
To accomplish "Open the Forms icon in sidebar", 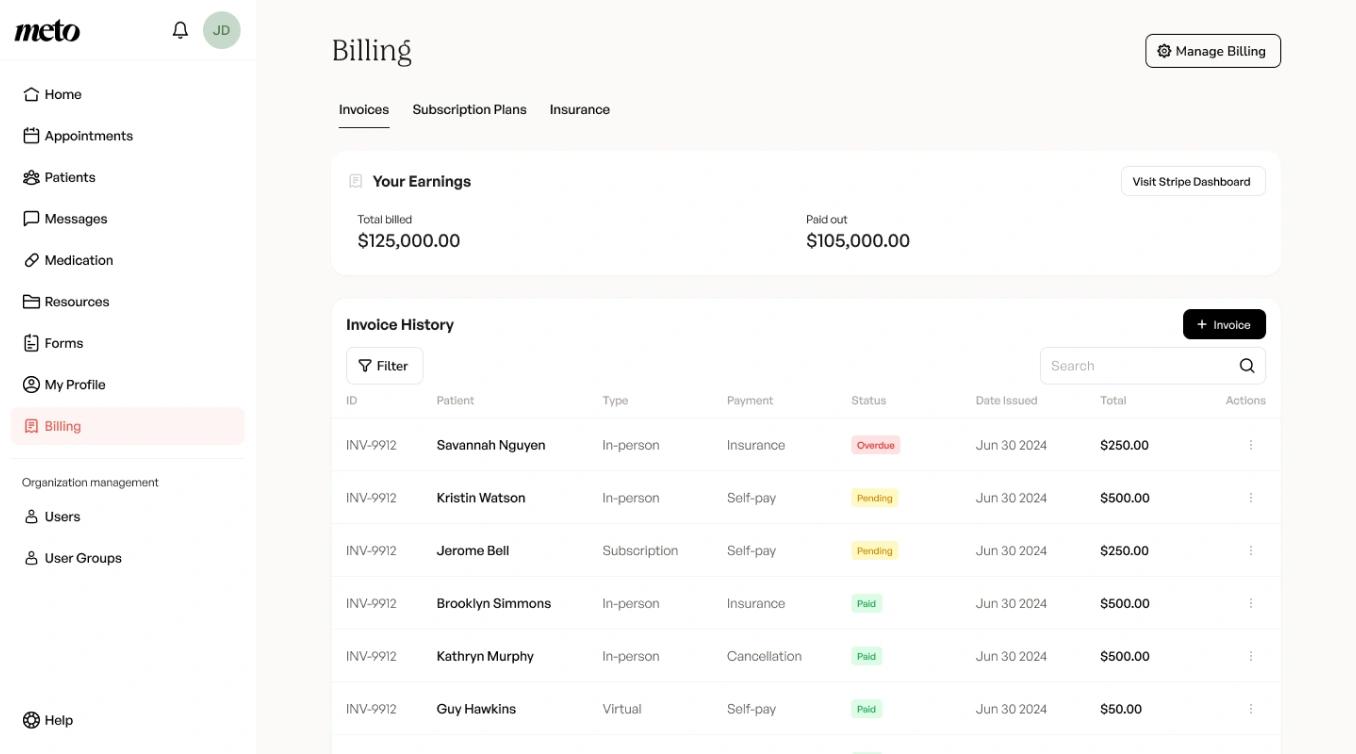I will click(x=31, y=342).
